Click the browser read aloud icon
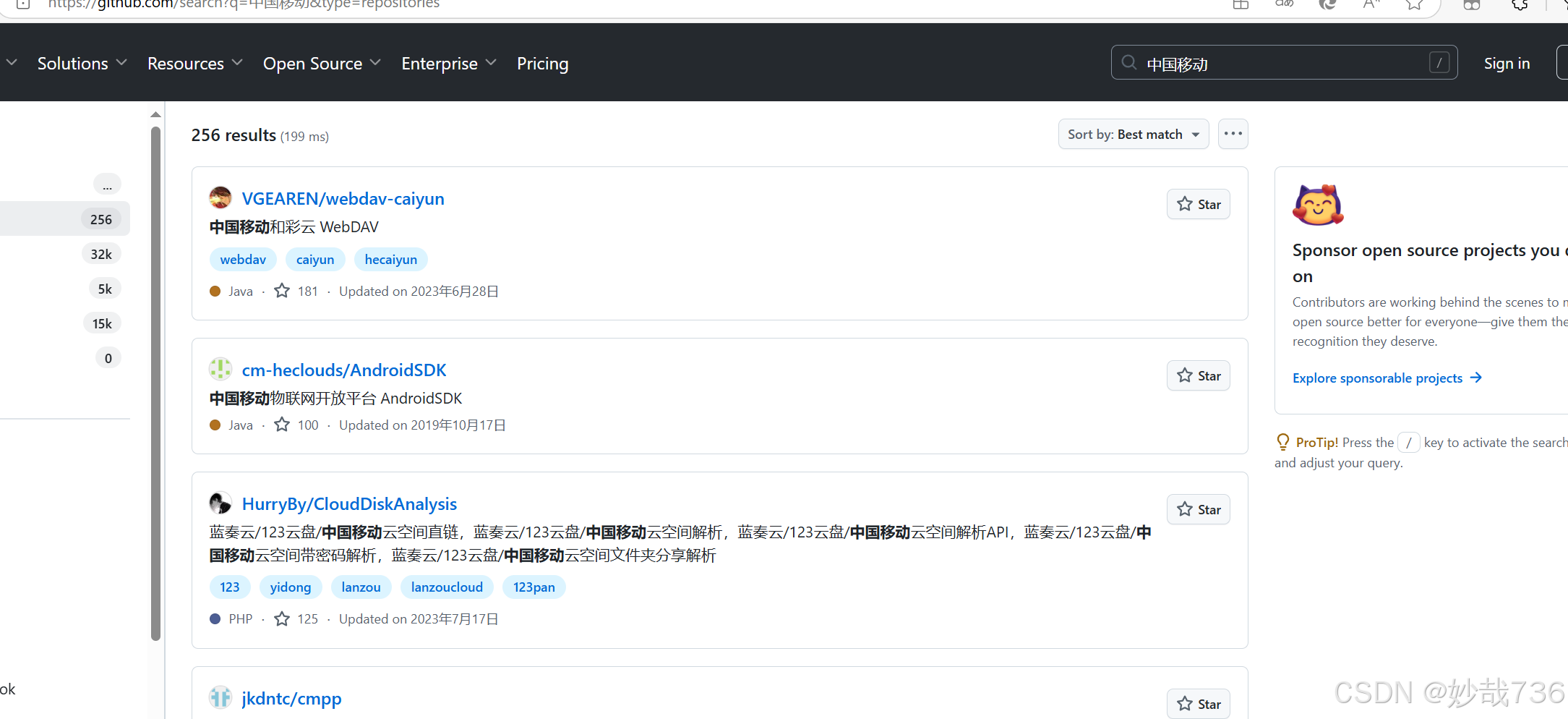The image size is (1568, 719). [1371, 4]
